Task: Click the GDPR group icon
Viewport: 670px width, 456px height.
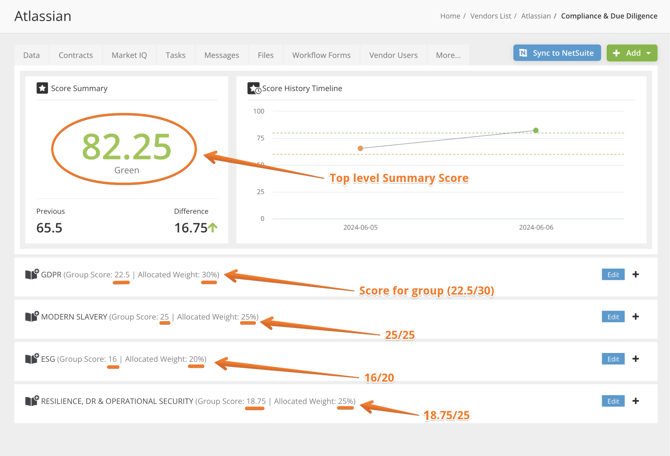Action: [x=31, y=274]
